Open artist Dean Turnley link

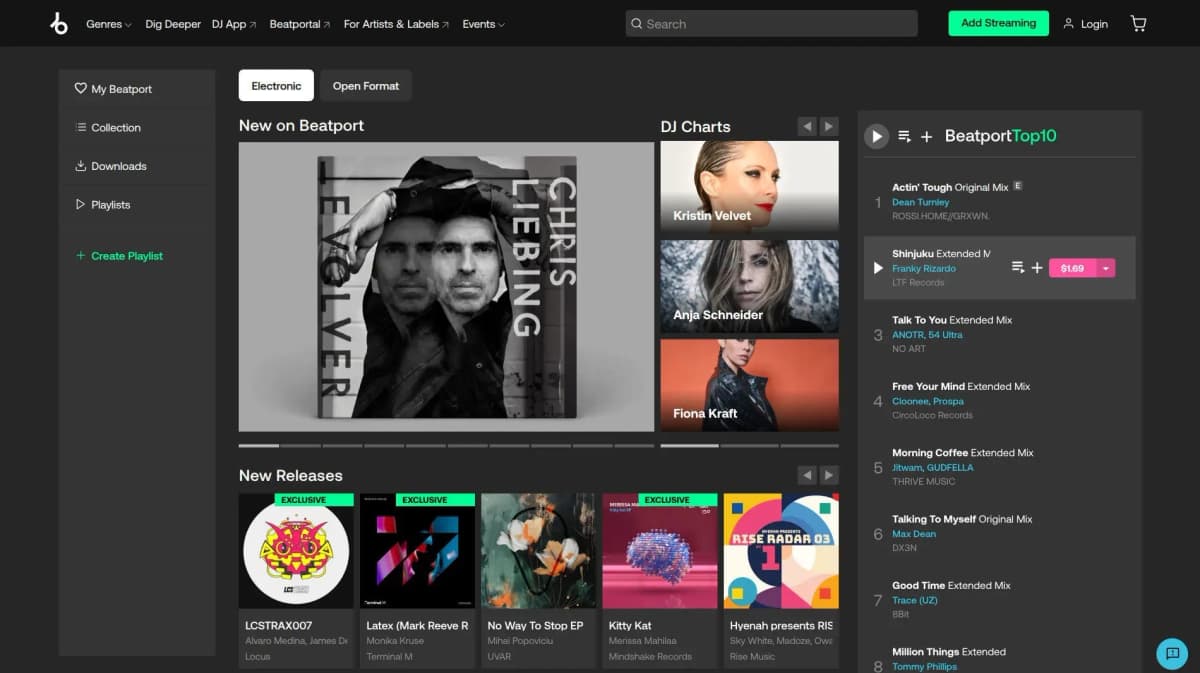pos(921,202)
